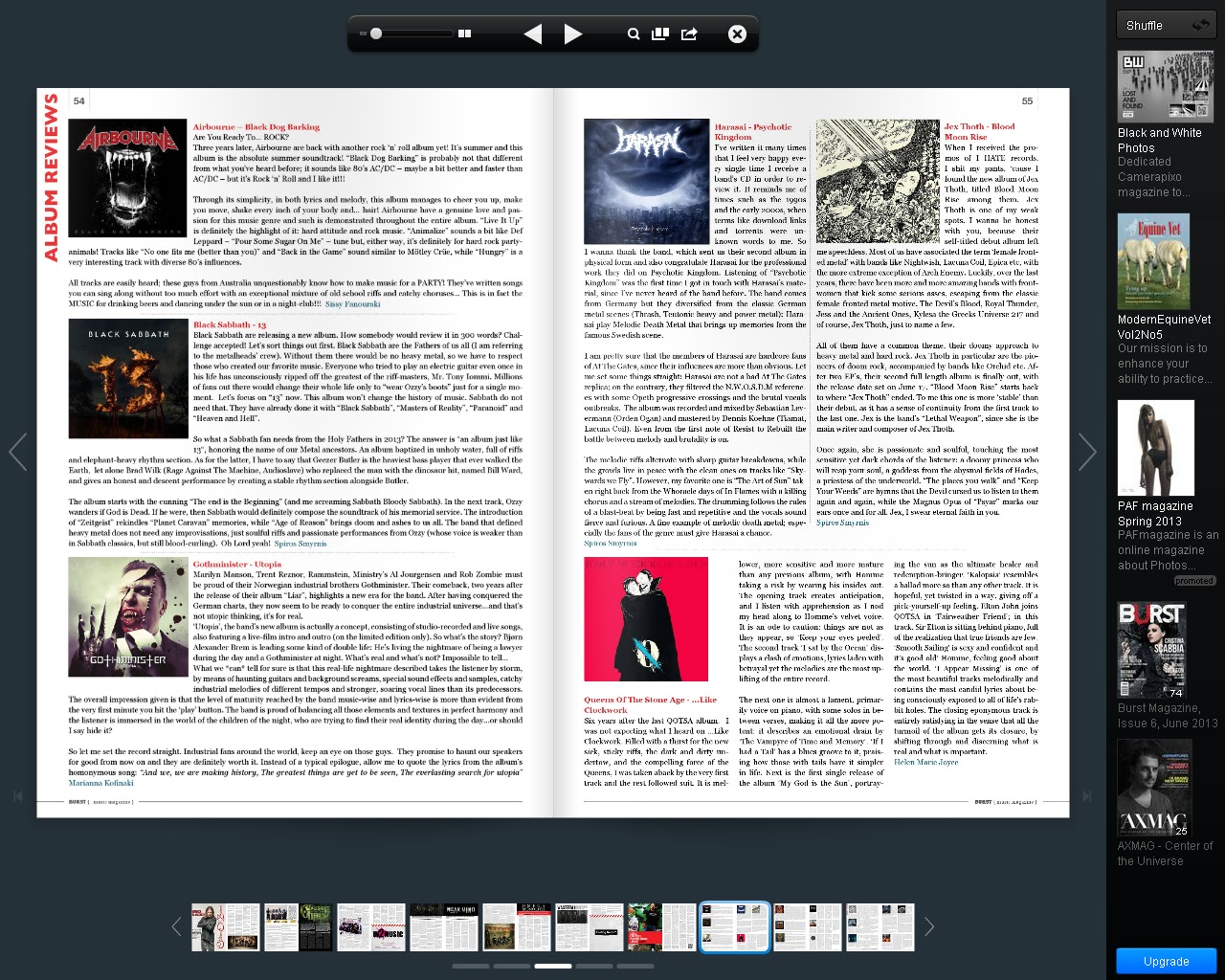
Task: Click the search magnifier icon in toolbar
Action: tap(633, 33)
